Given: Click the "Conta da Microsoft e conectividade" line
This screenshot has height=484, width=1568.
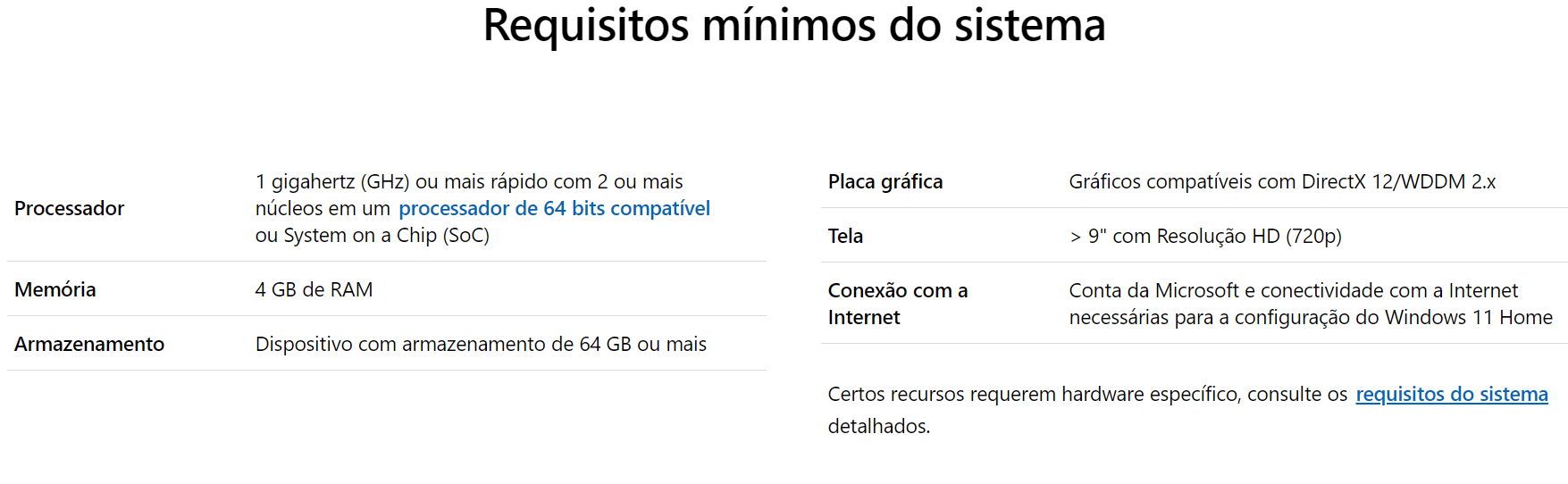Looking at the screenshot, I should point(1293,291).
